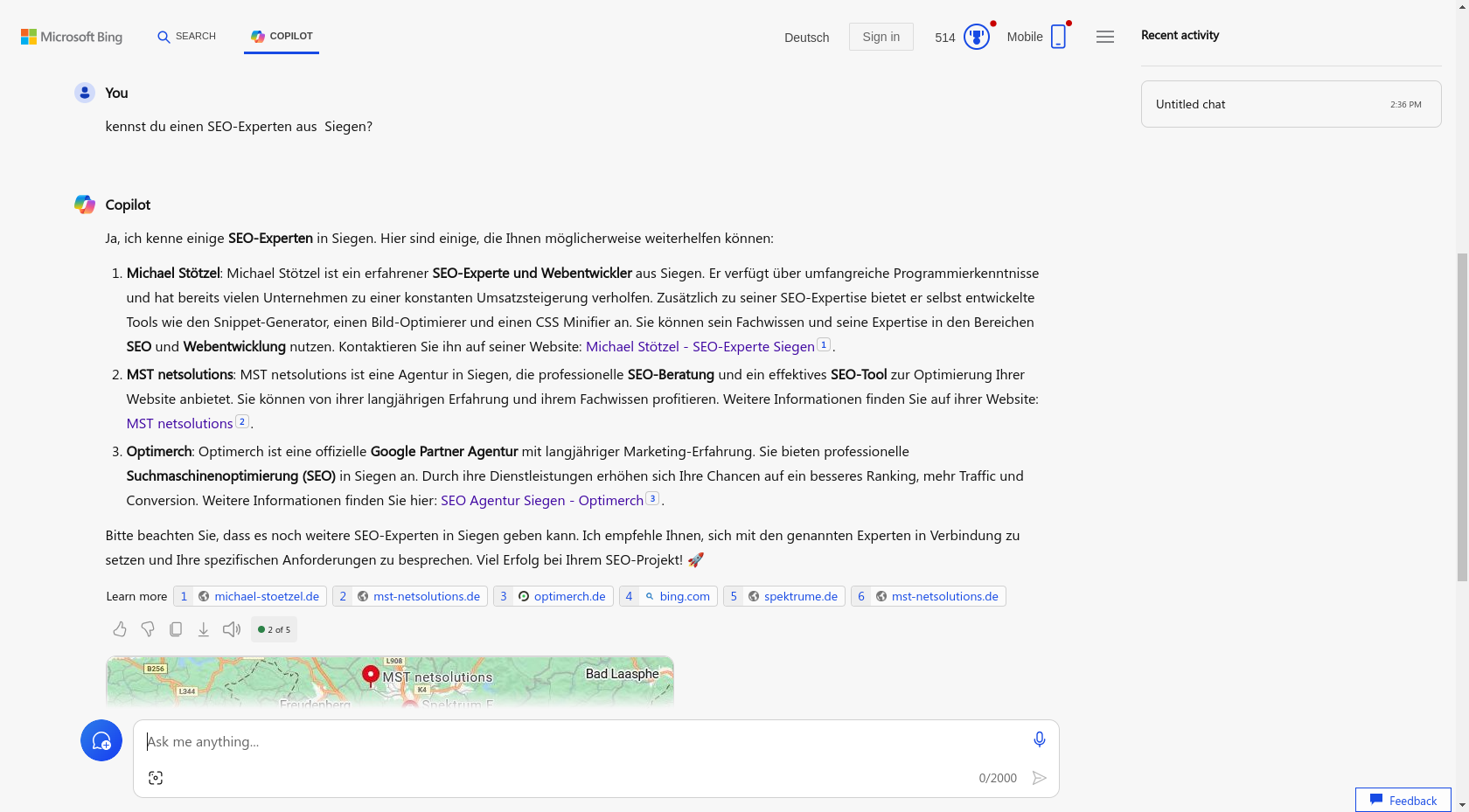1469x812 pixels.
Task: Click the You user avatar icon
Action: pos(85,93)
